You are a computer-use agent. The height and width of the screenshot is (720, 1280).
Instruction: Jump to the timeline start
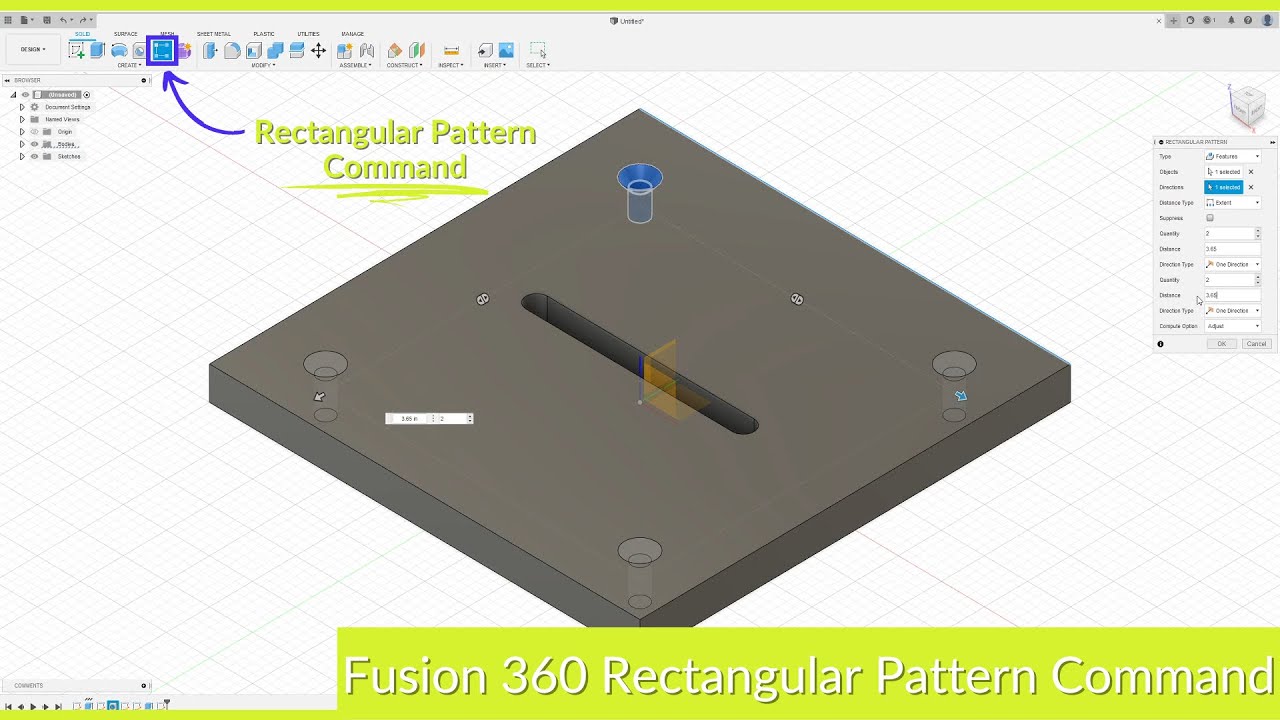[9, 707]
